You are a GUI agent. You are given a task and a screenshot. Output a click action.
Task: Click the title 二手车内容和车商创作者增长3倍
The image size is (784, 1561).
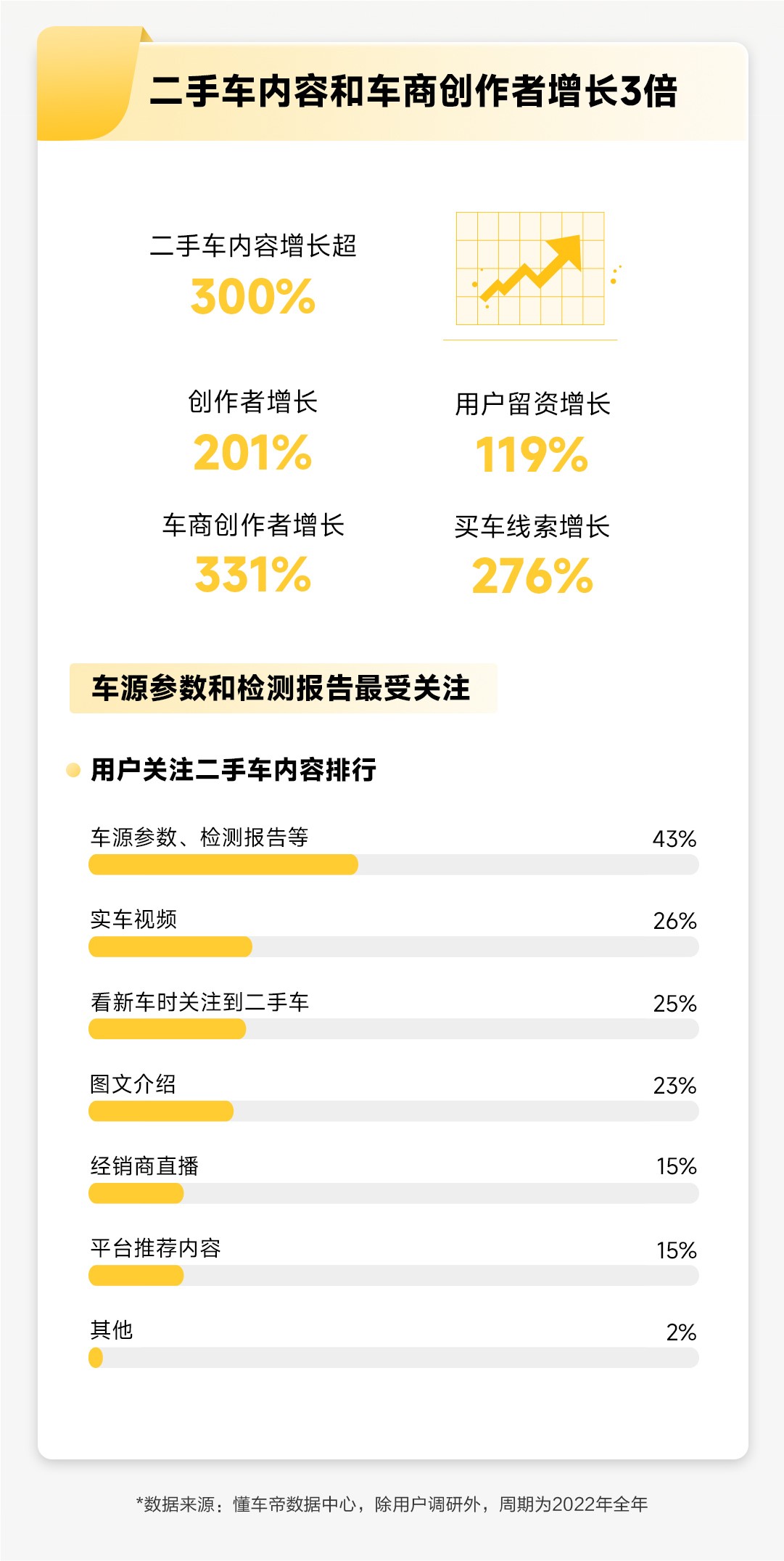point(413,92)
